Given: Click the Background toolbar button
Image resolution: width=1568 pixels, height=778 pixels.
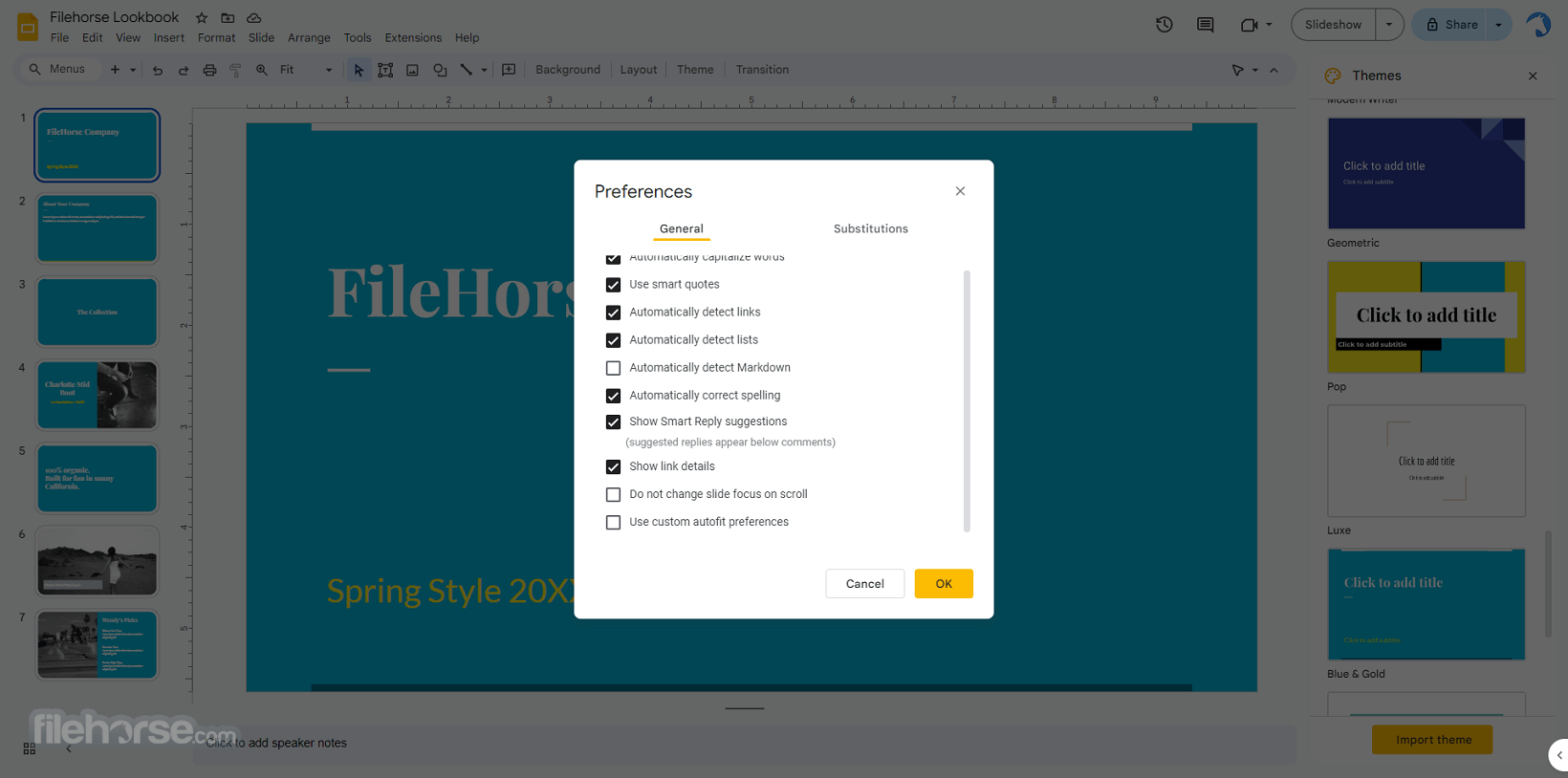Looking at the screenshot, I should tap(568, 70).
